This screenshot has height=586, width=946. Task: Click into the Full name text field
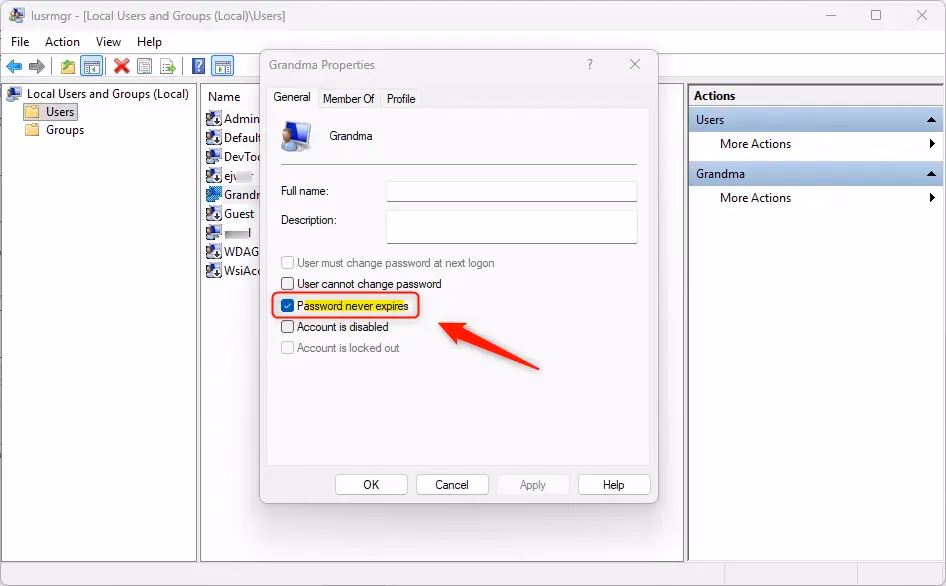511,192
